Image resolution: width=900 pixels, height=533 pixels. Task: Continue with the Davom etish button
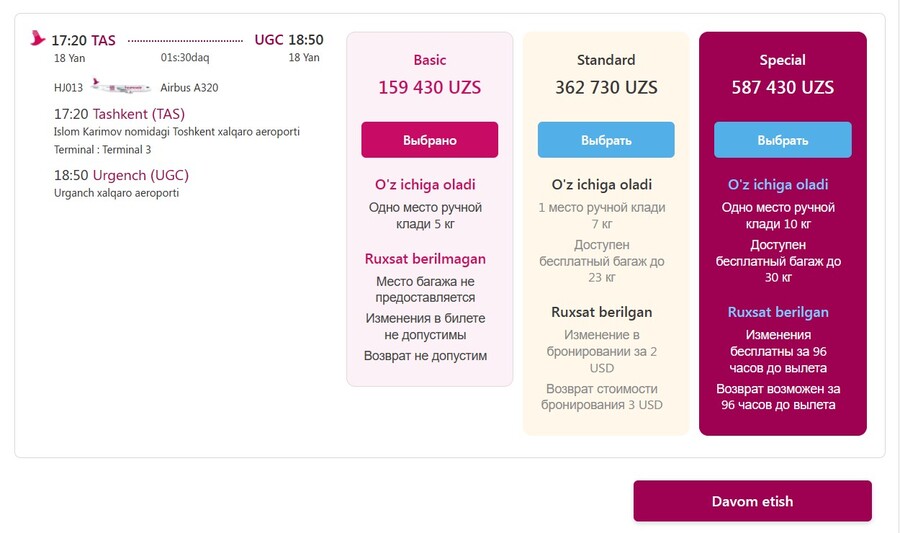pos(752,501)
